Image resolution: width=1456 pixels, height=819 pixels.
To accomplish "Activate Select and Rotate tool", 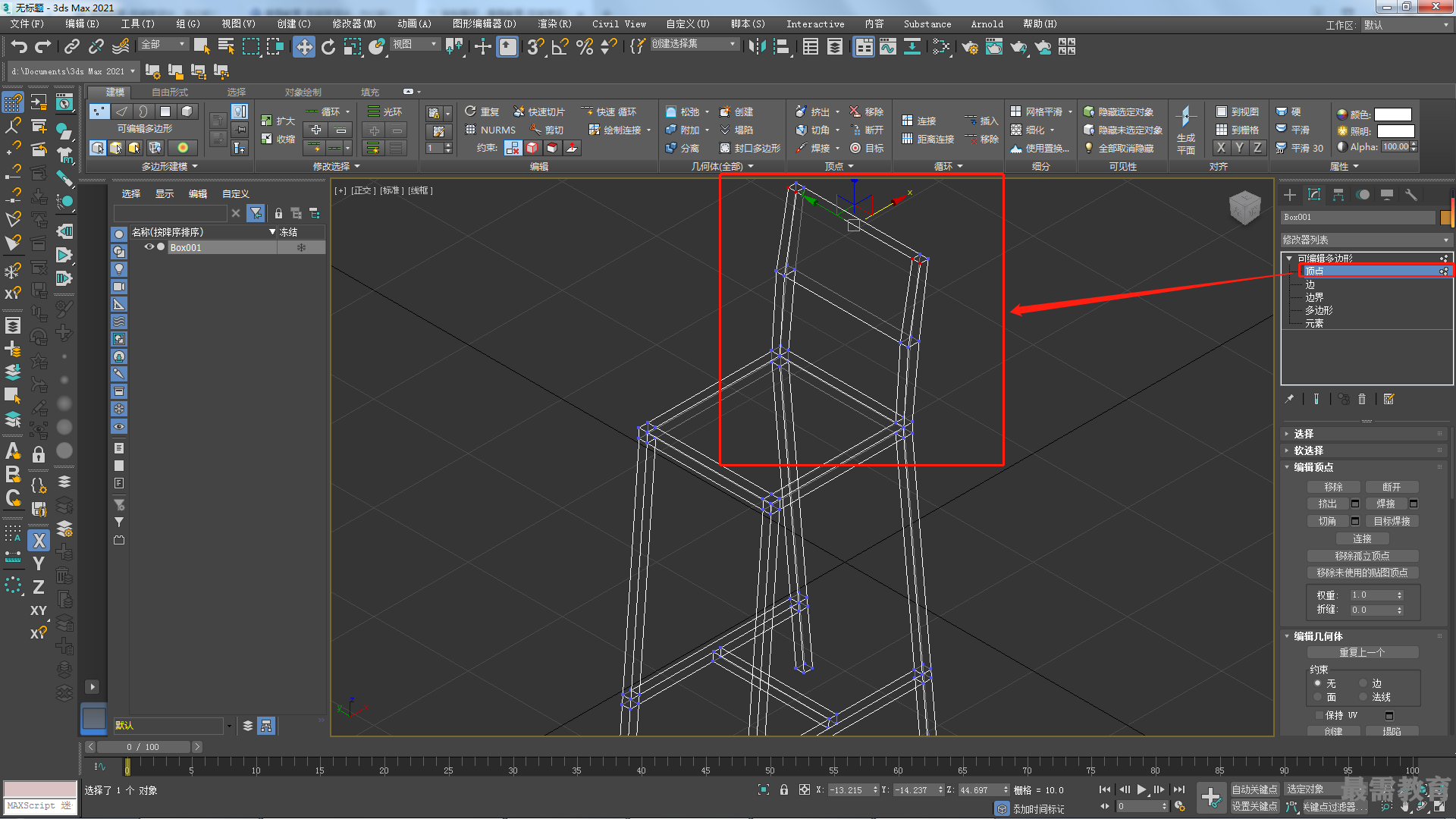I will (x=328, y=47).
